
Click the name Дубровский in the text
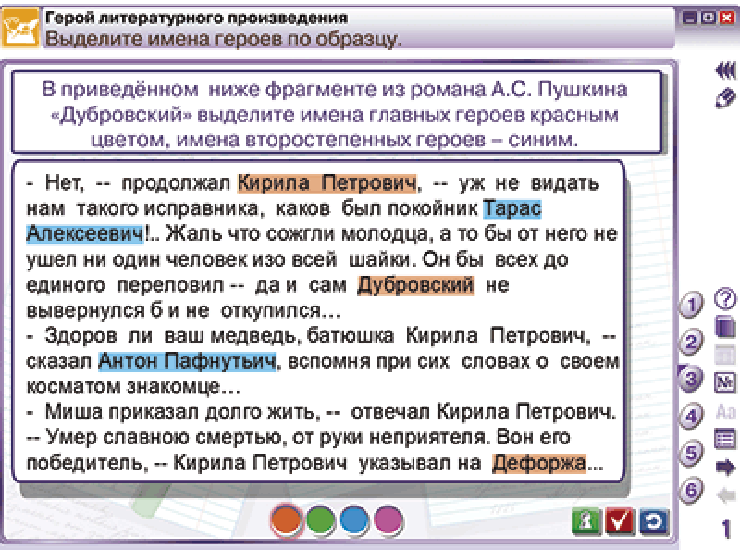415,285
